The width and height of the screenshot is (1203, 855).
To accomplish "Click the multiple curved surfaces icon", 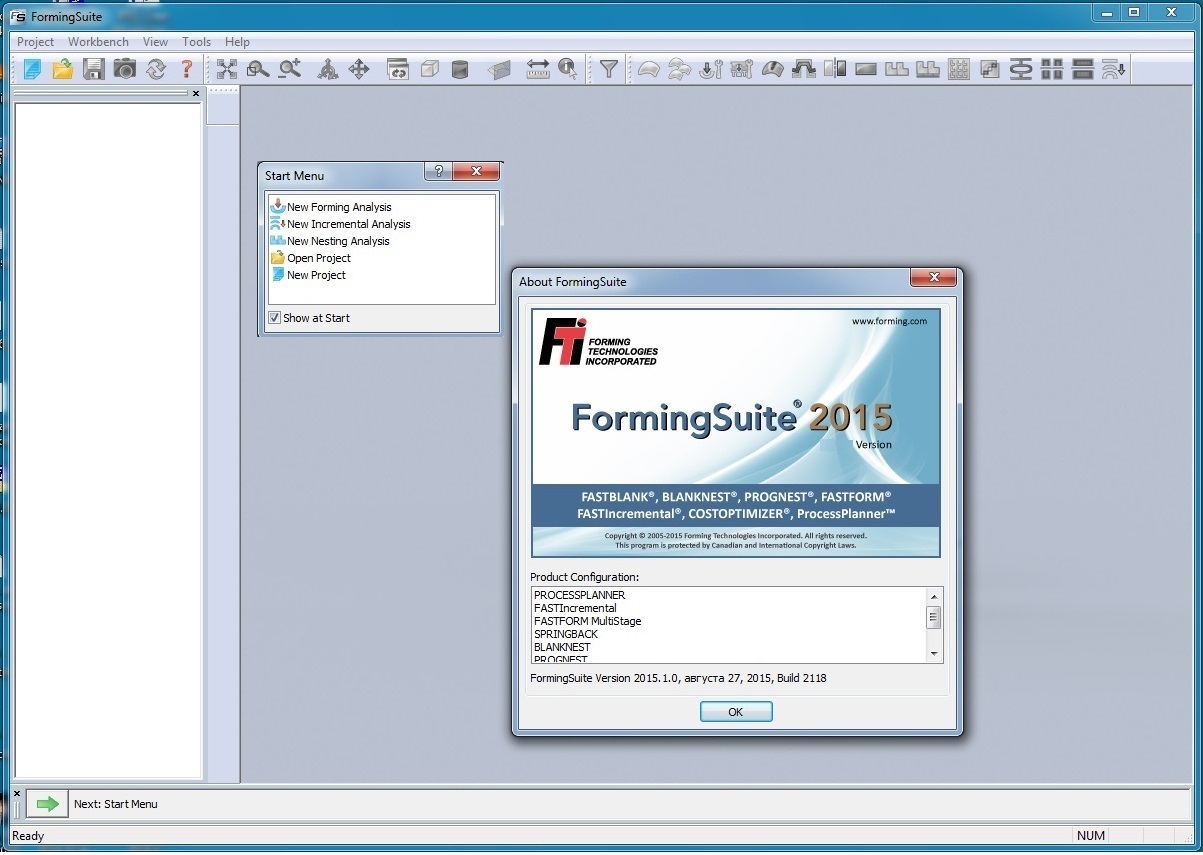I will (679, 69).
